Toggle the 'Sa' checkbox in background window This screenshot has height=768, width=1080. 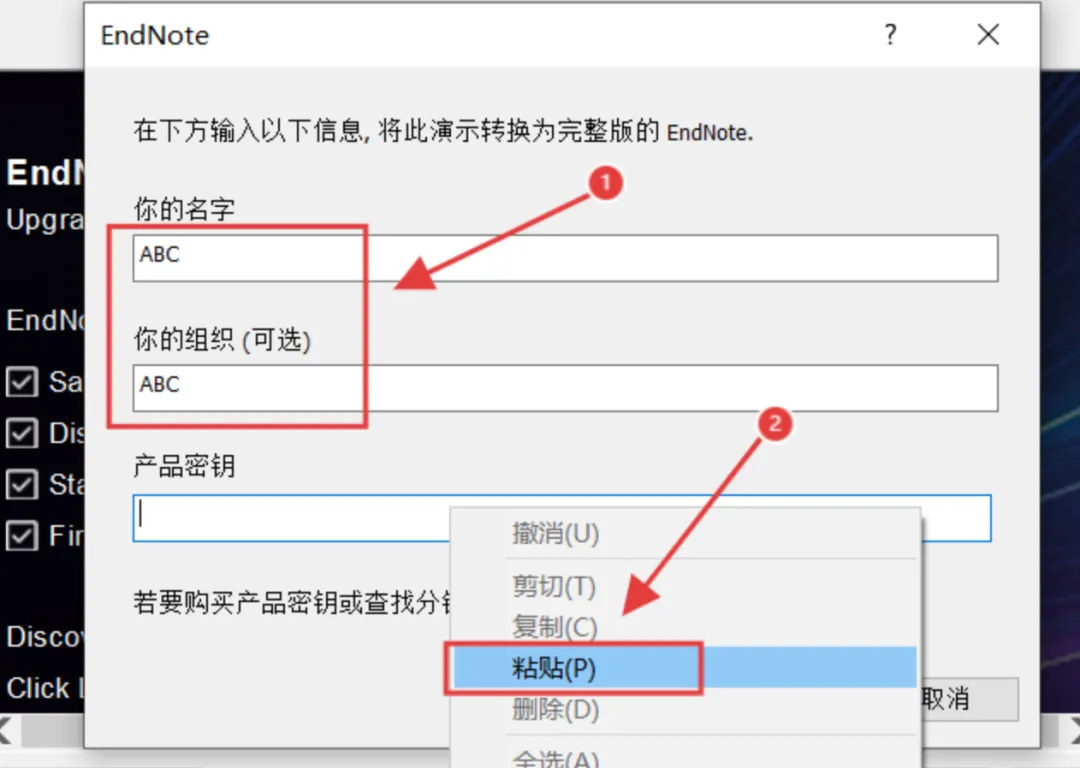click(22, 382)
